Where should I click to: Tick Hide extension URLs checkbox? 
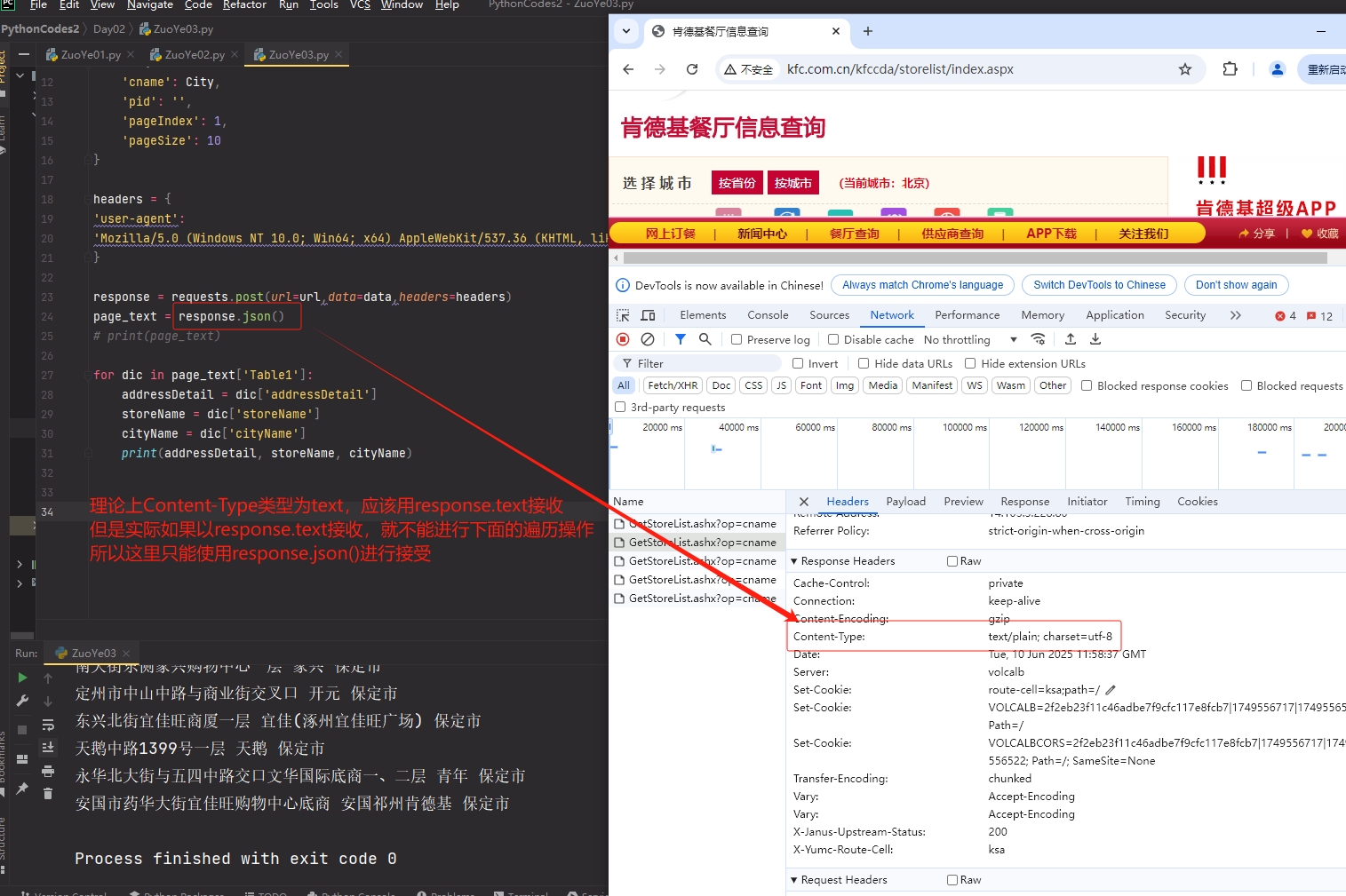click(x=970, y=363)
